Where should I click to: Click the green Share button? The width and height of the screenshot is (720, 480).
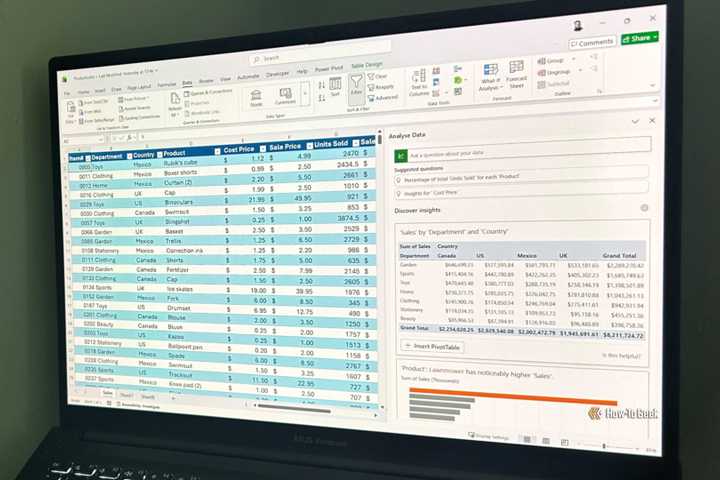(x=640, y=38)
